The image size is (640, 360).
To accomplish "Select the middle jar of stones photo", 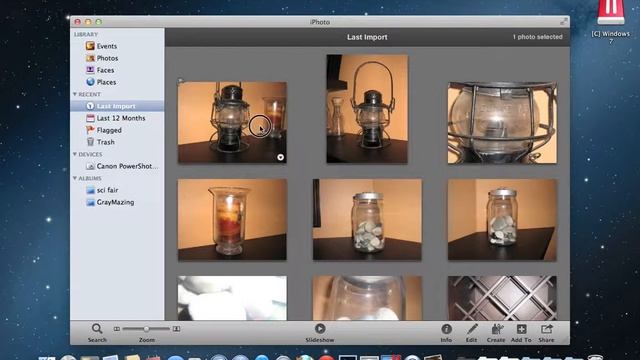I will click(x=367, y=220).
